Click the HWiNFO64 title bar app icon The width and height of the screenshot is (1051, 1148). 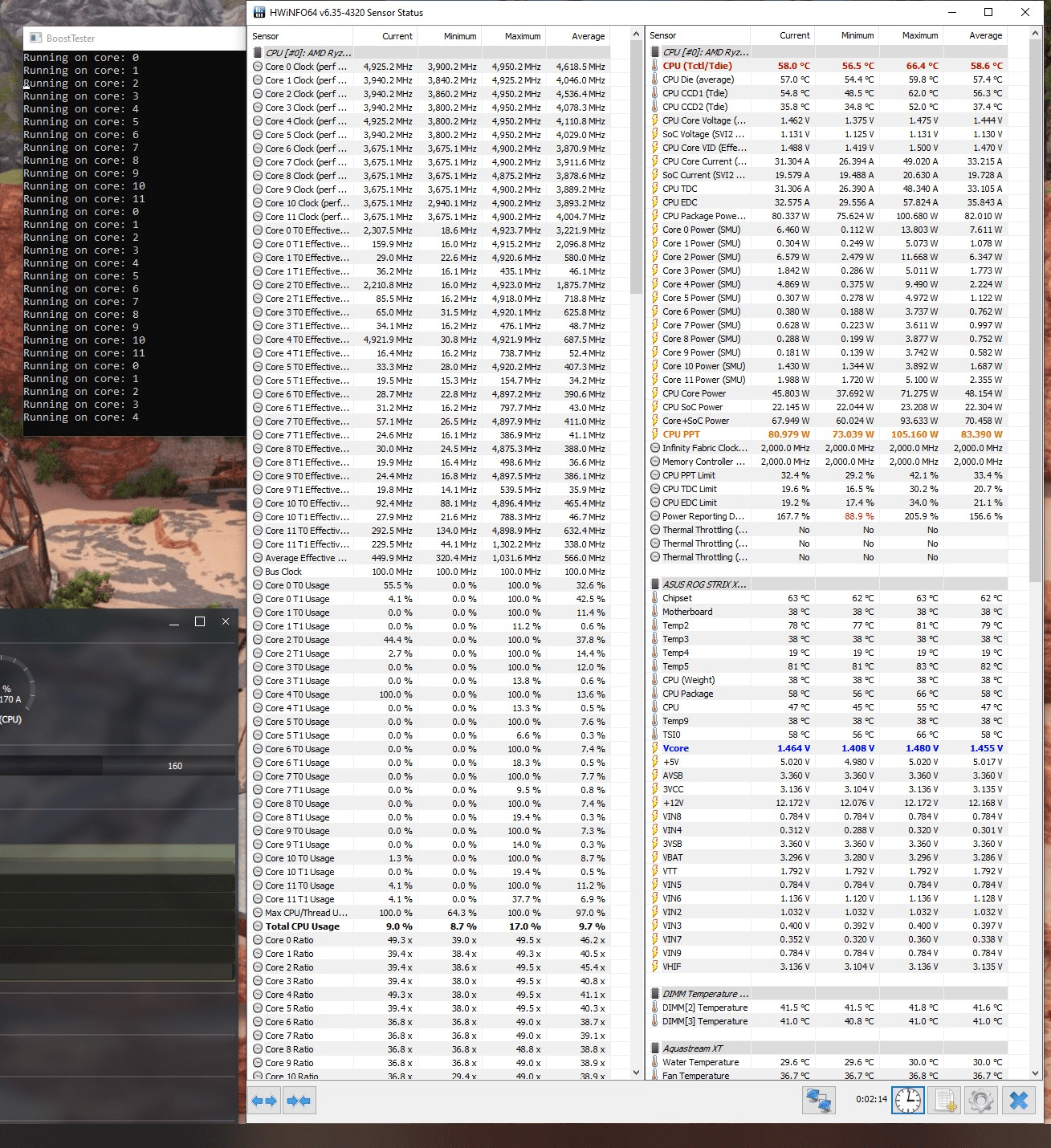(259, 13)
